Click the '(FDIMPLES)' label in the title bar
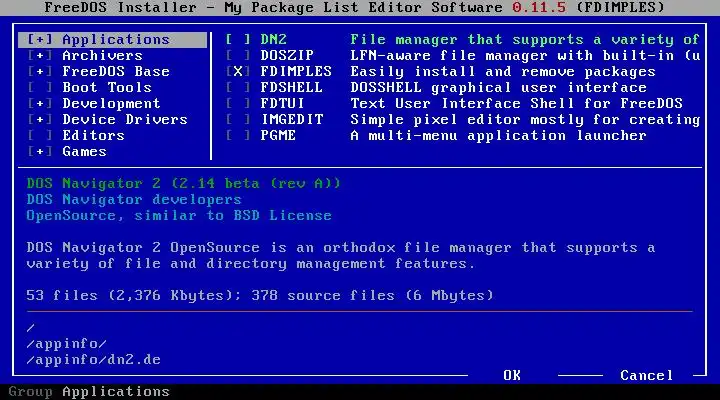This screenshot has height=400, width=720. pyautogui.click(x=620, y=7)
